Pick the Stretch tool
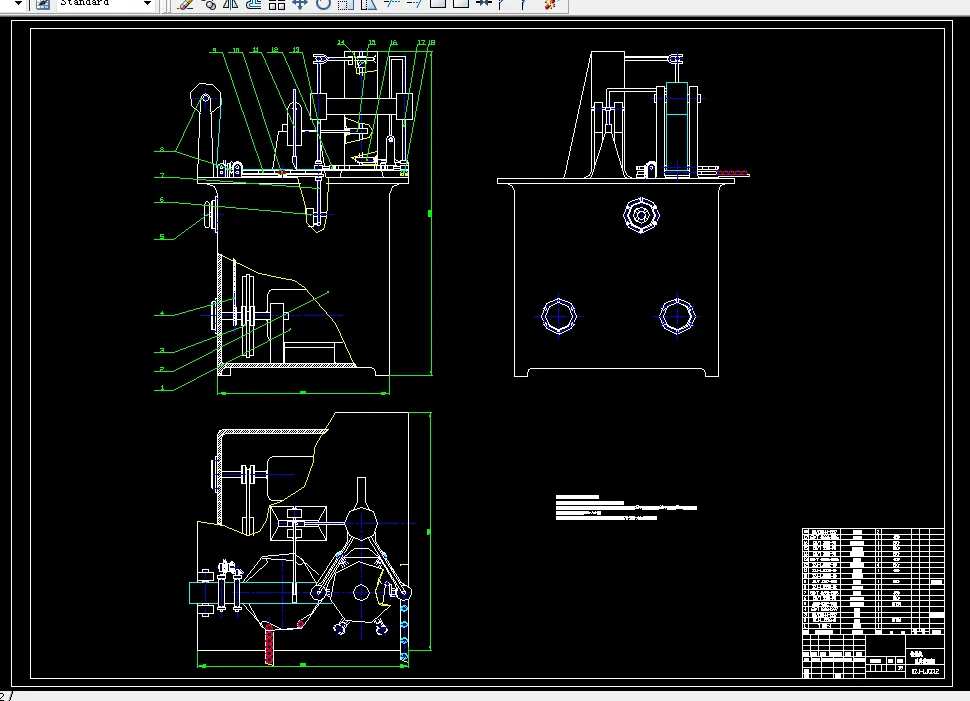This screenshot has height=701, width=970. tap(369, 4)
